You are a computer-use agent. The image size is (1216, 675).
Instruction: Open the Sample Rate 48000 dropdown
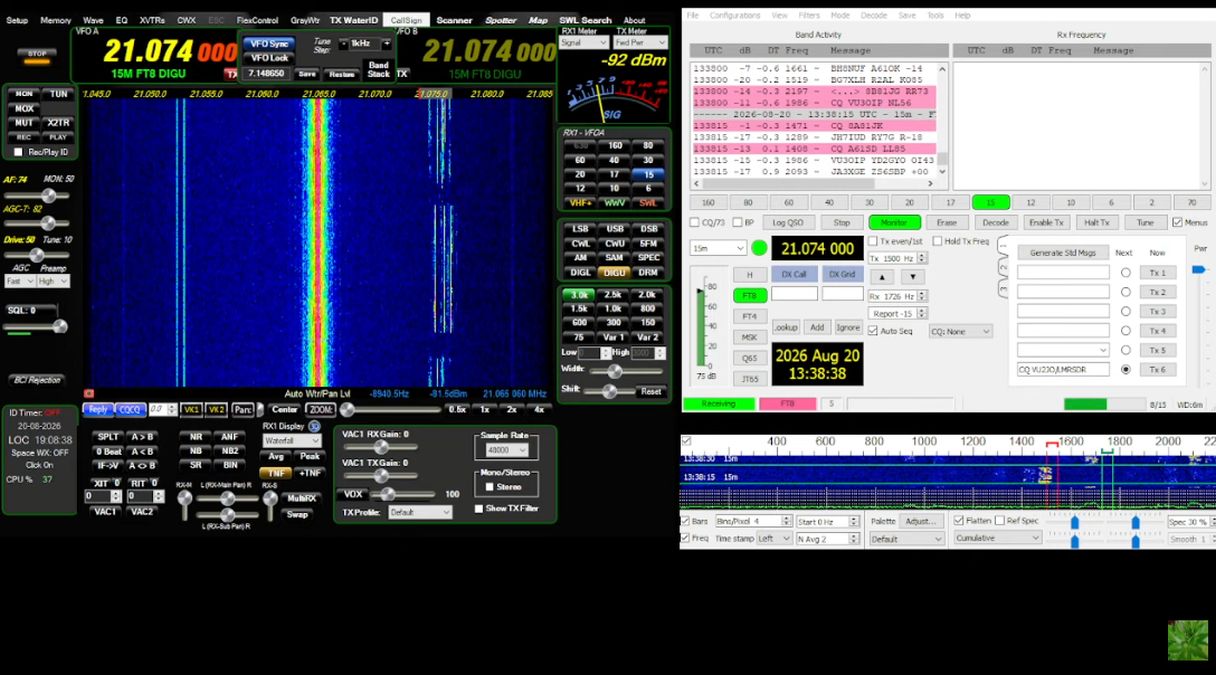506,450
